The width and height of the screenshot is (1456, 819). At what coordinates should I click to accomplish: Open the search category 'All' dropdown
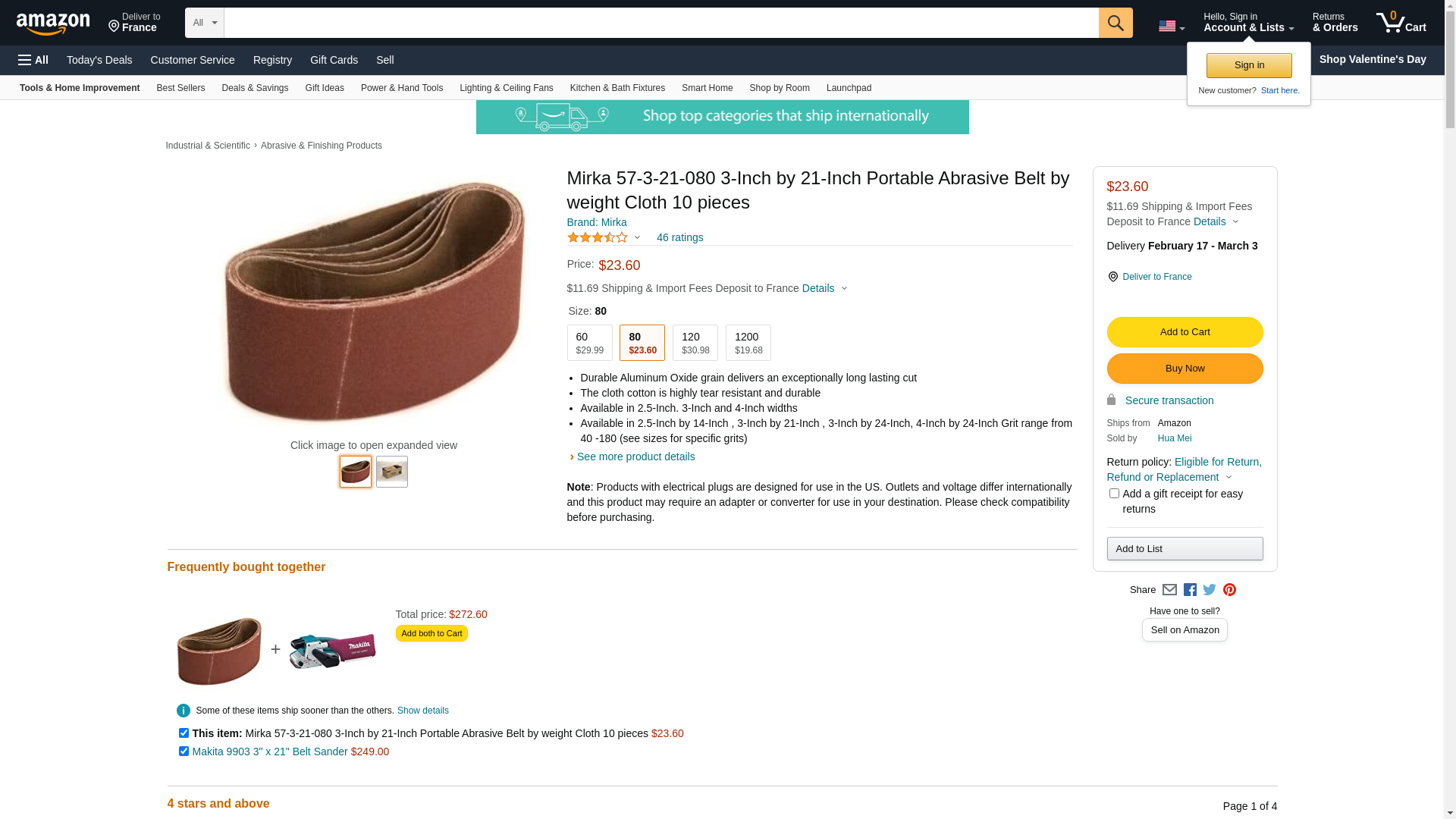coord(204,23)
